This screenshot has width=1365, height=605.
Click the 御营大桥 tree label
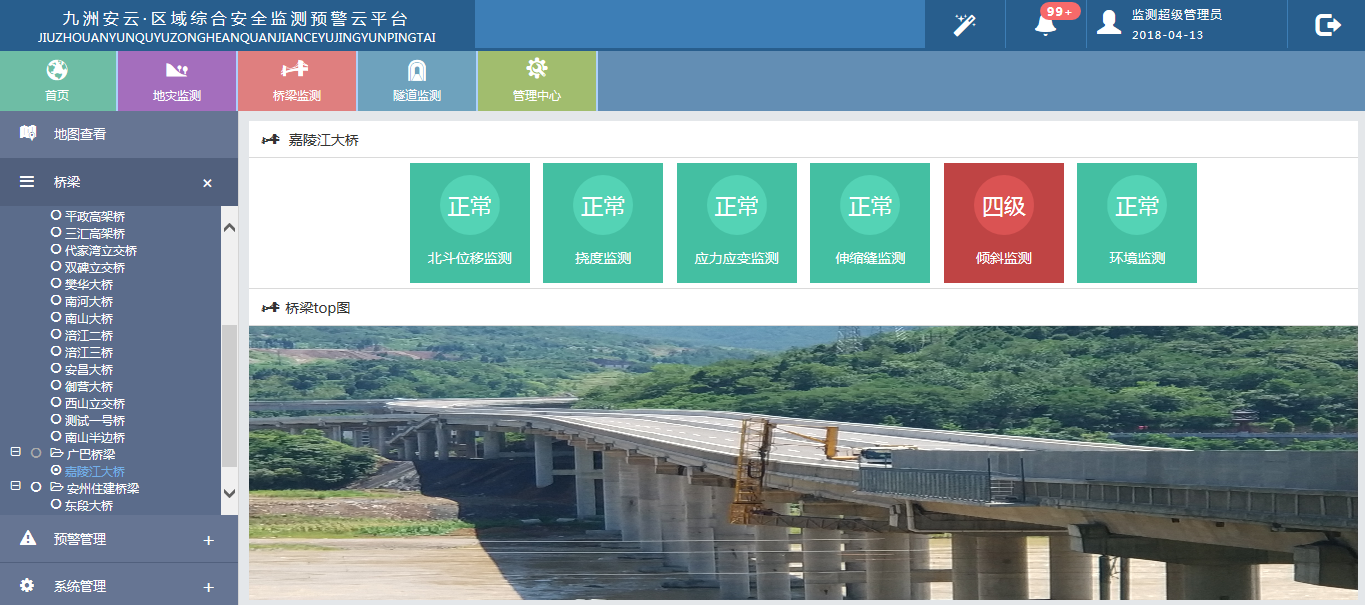(89, 386)
